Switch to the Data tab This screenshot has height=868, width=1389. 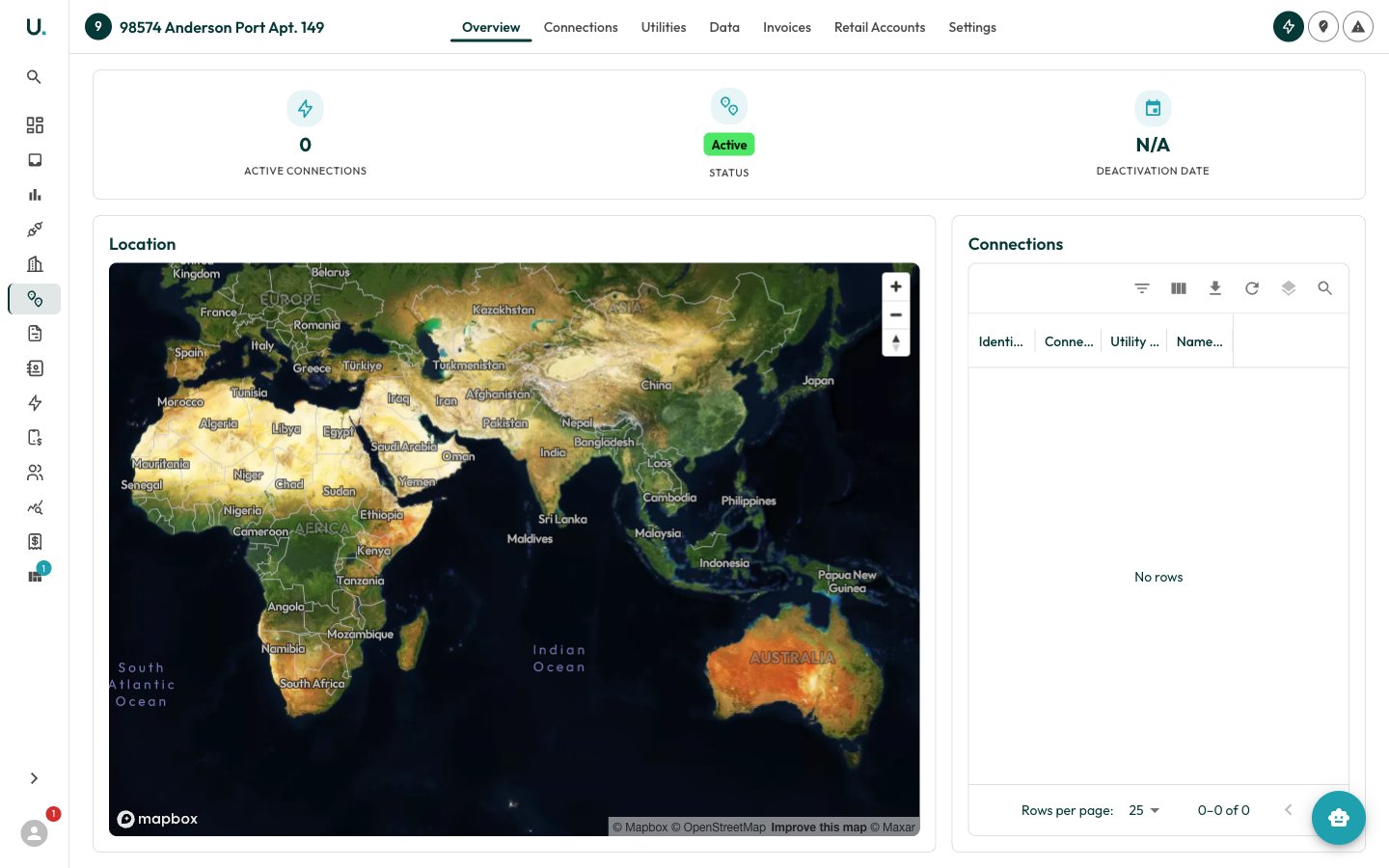[724, 27]
